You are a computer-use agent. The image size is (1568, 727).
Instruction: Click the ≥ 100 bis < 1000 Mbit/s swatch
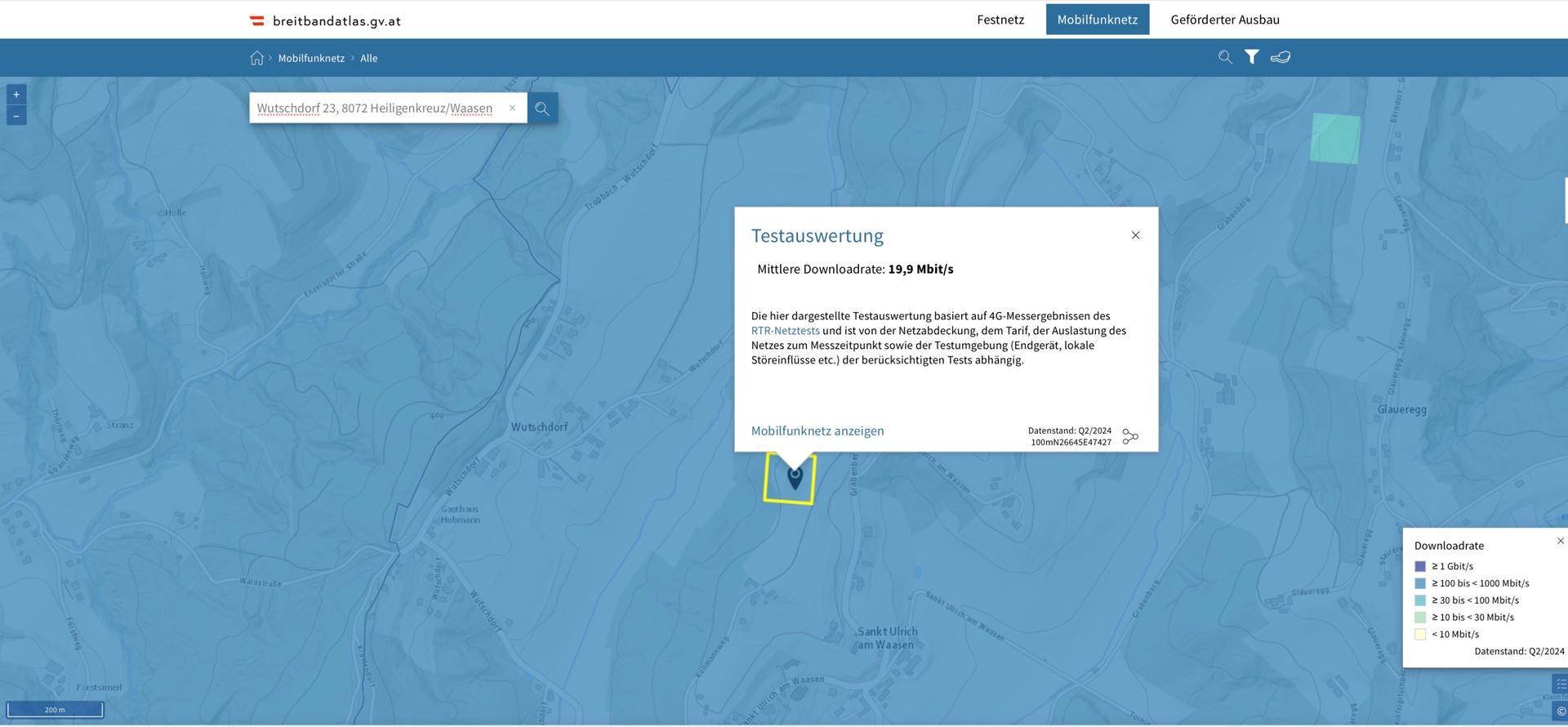pyautogui.click(x=1420, y=583)
